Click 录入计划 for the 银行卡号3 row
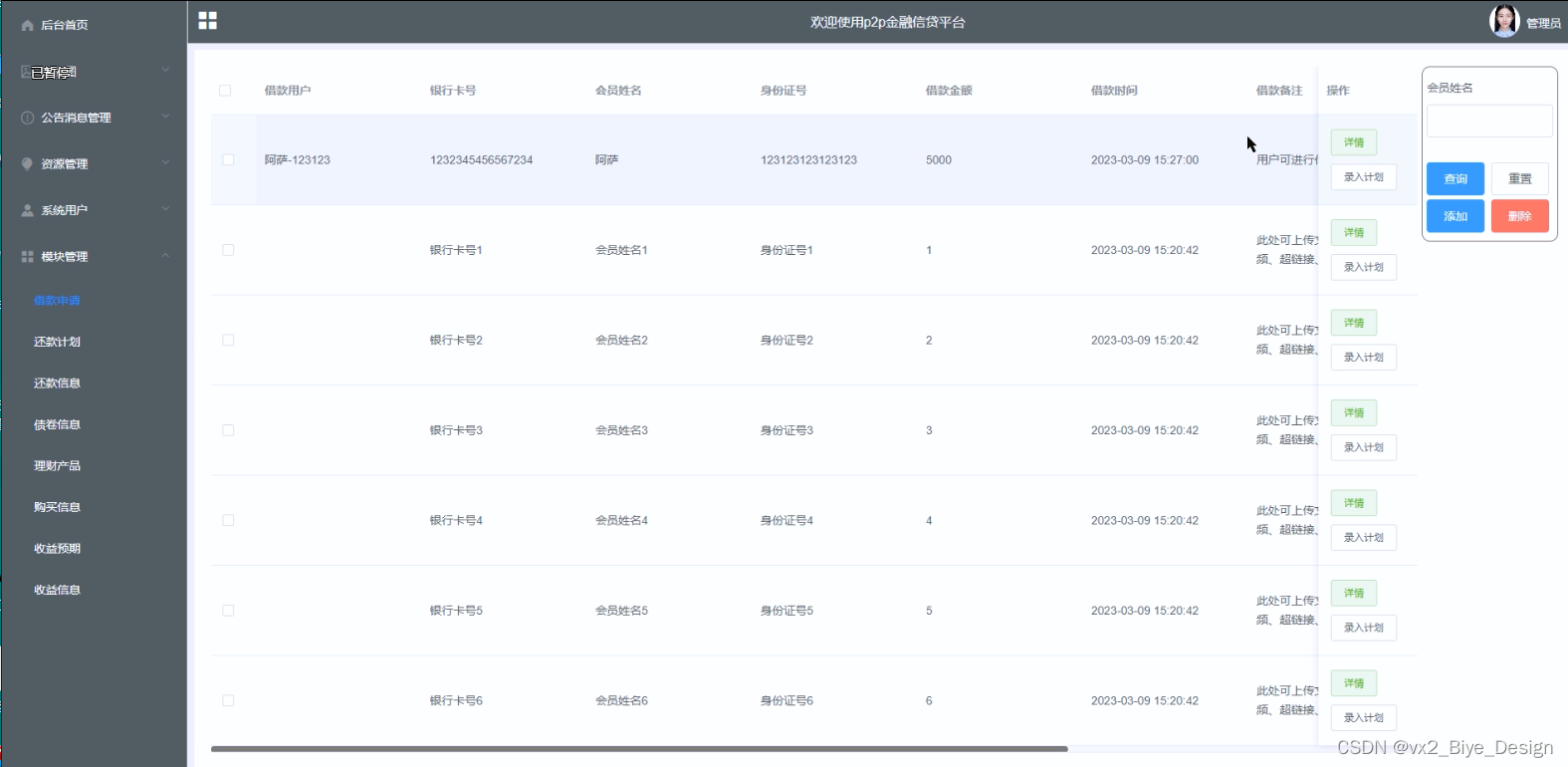The height and width of the screenshot is (767, 1568). pyautogui.click(x=1364, y=447)
